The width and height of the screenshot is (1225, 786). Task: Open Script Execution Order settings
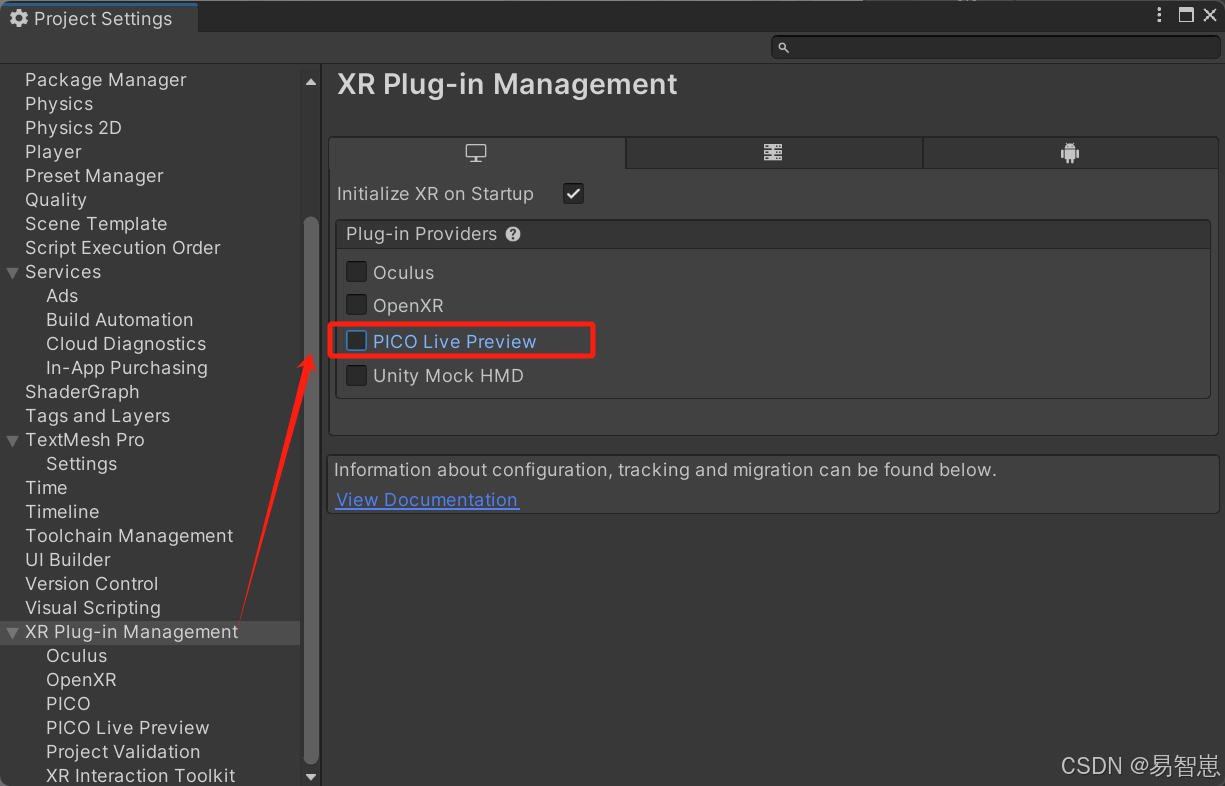tap(123, 248)
